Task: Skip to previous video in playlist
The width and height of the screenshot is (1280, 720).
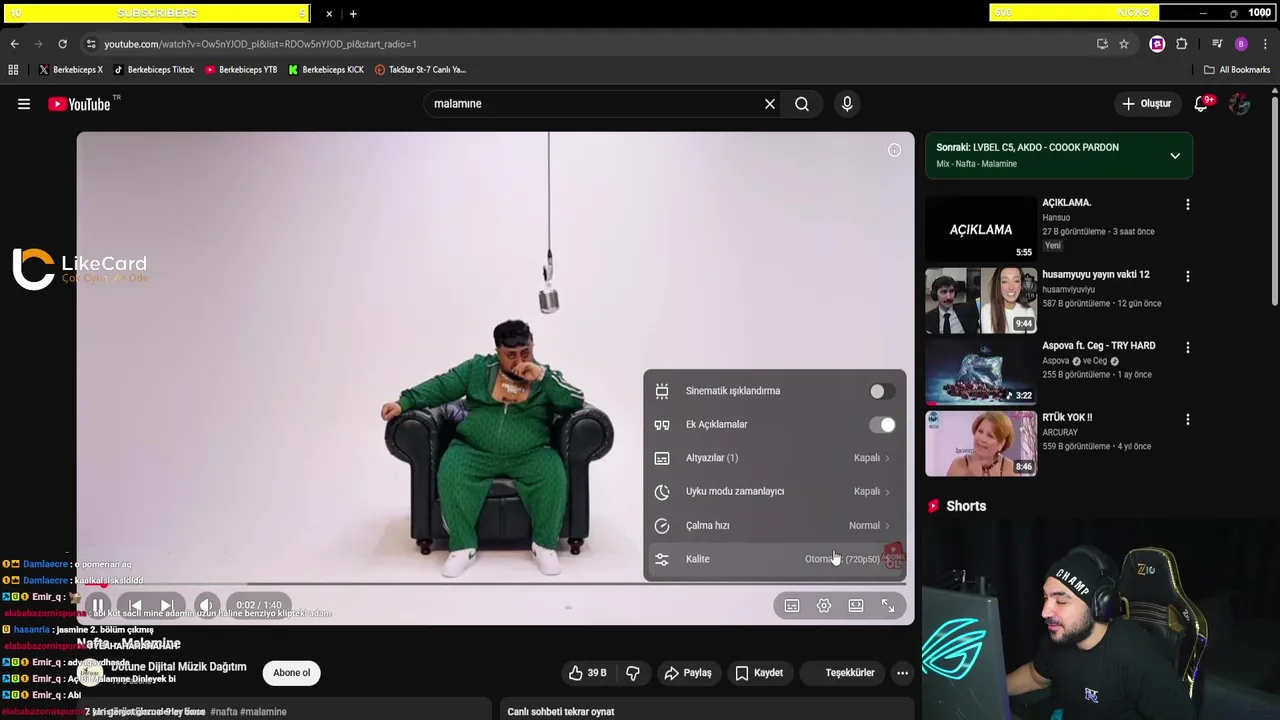Action: click(x=135, y=606)
